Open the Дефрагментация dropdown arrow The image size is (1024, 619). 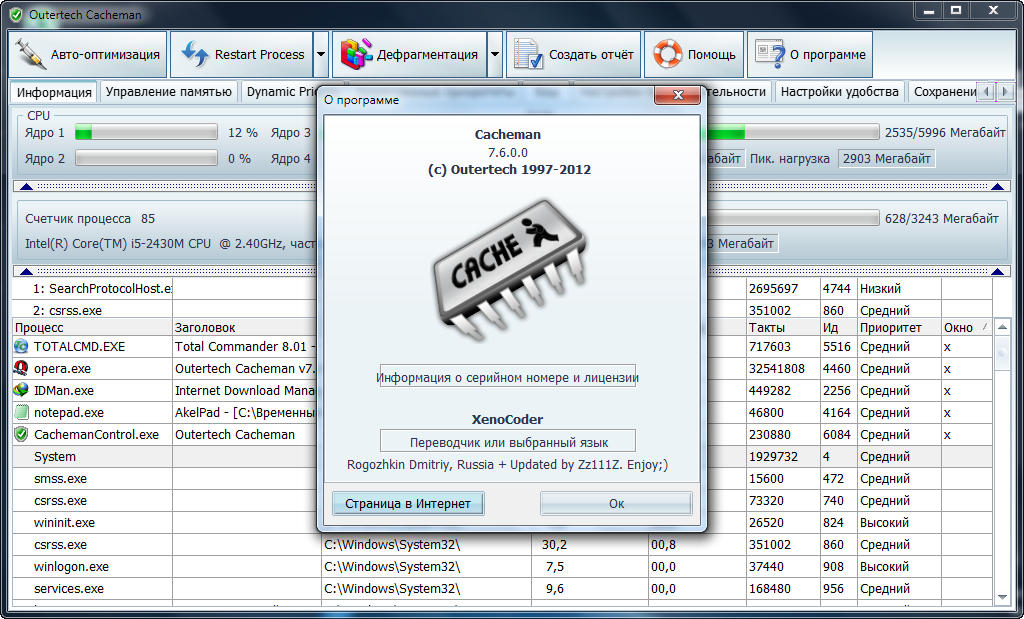[x=495, y=55]
